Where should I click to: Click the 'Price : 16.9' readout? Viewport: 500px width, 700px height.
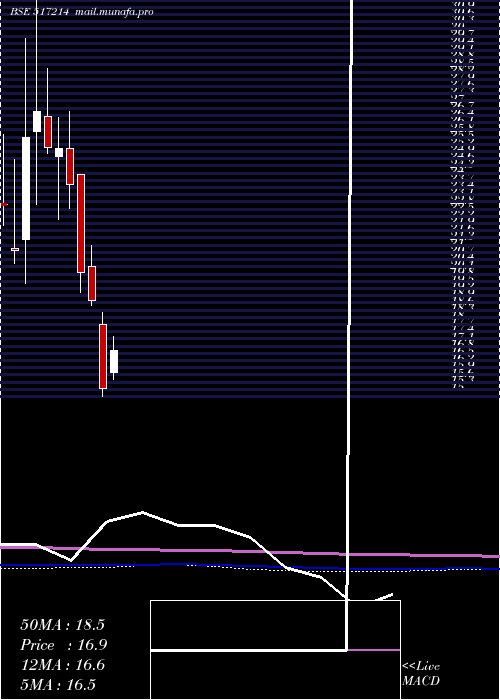(x=64, y=645)
